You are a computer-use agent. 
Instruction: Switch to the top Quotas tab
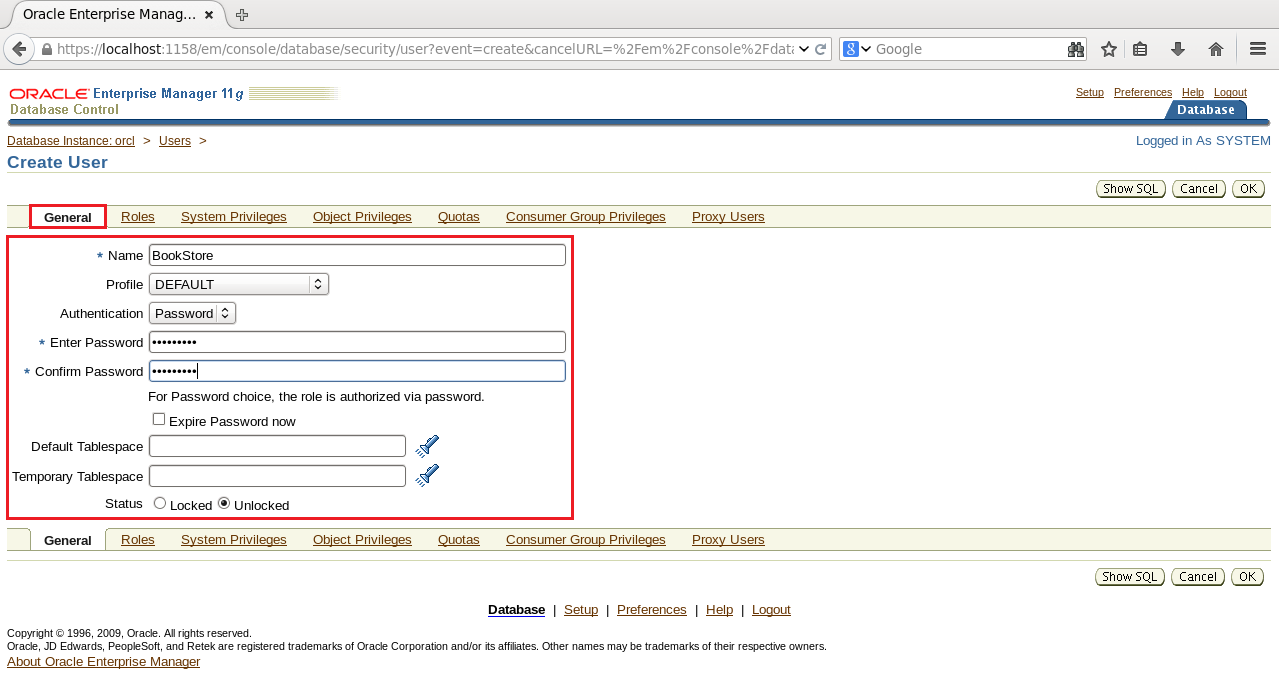click(459, 217)
